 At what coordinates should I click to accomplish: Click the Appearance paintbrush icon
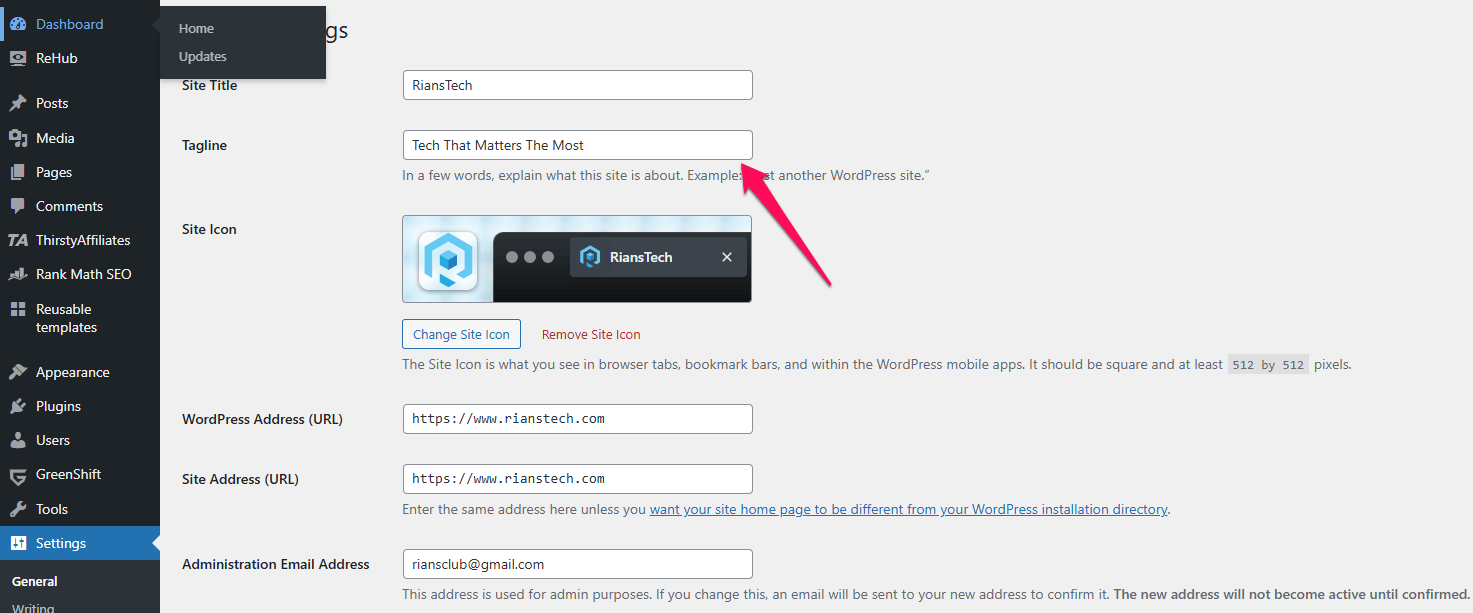pyautogui.click(x=18, y=372)
